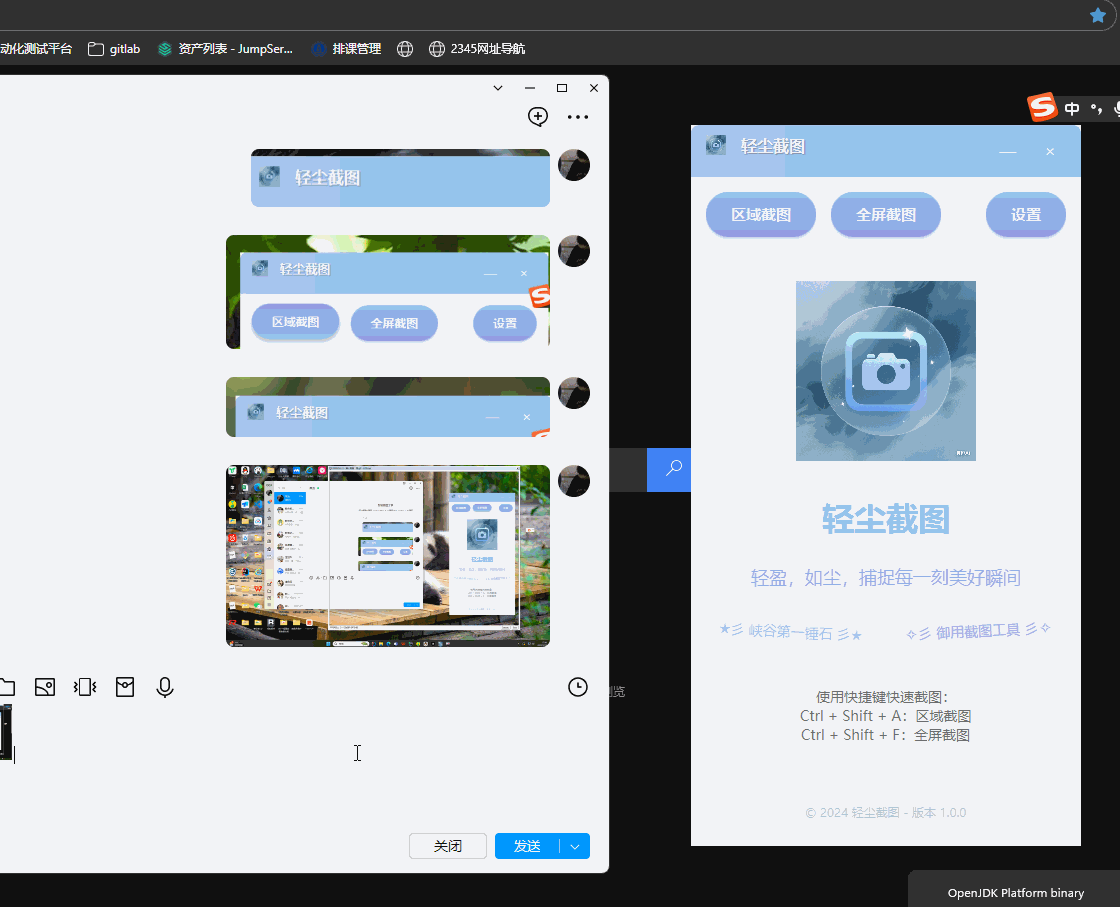This screenshot has height=907, width=1120.
Task: Open the 排课管理 bookmark
Action: [346, 49]
